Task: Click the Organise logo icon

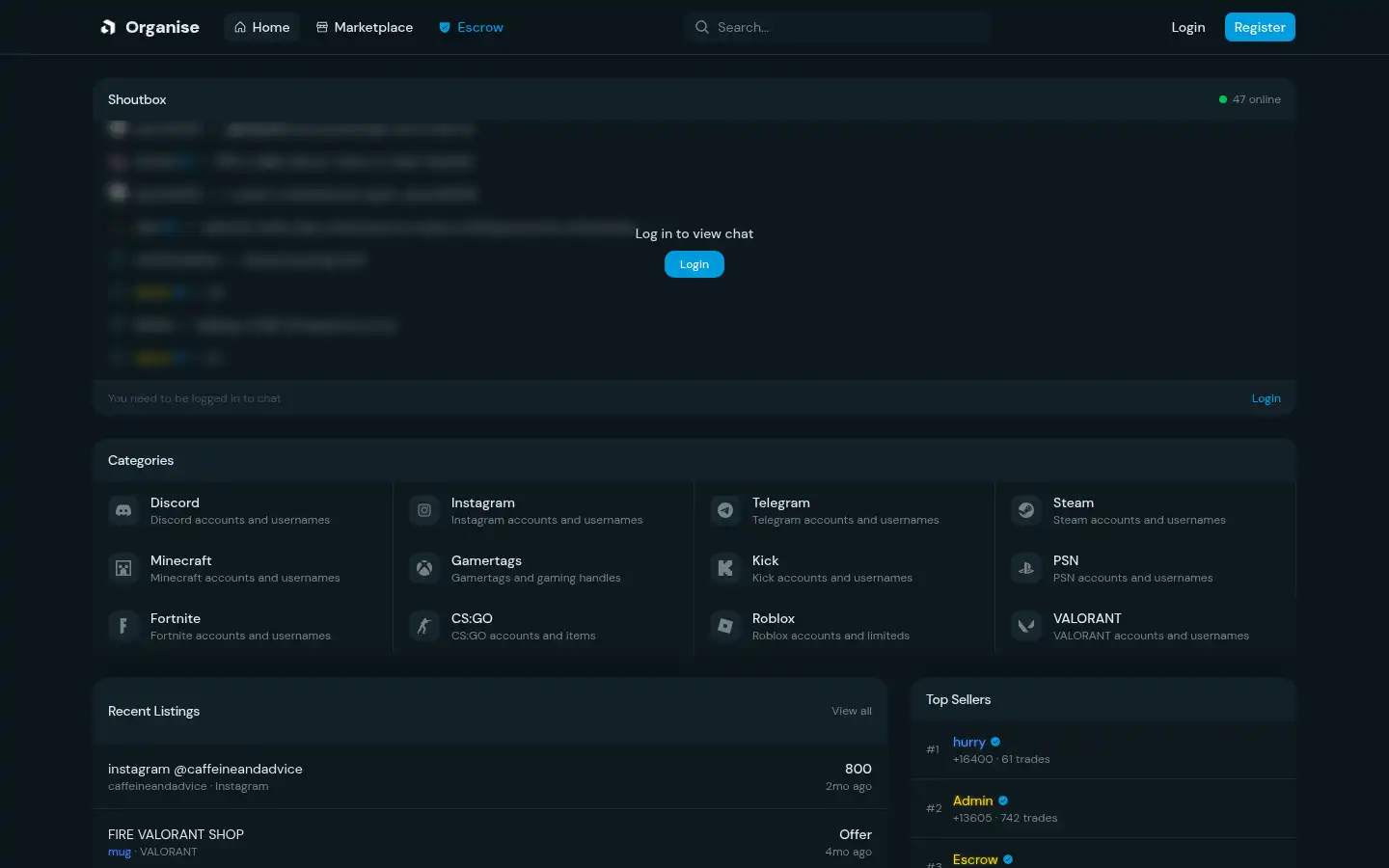Action: [x=108, y=27]
